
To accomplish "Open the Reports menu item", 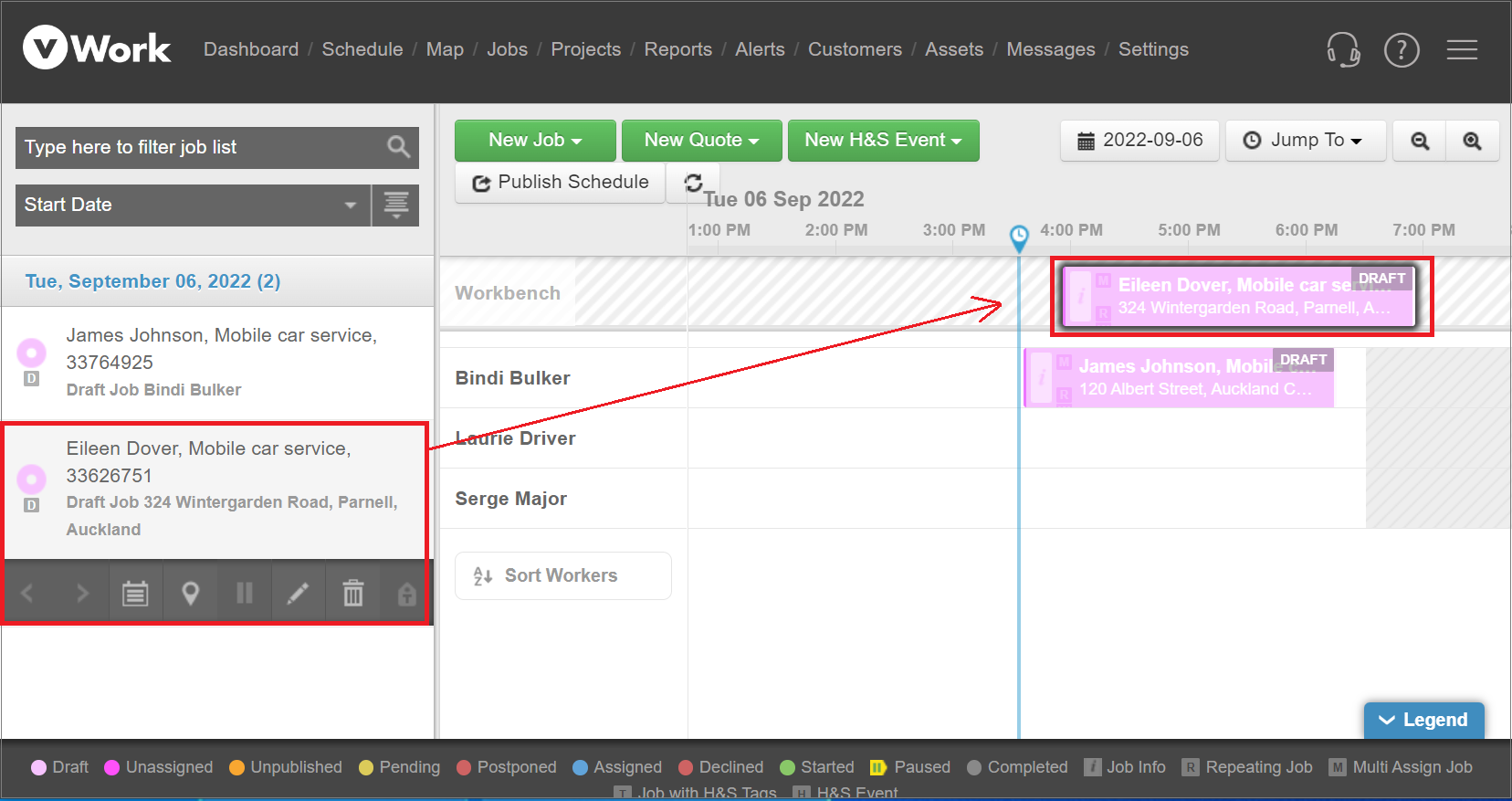I will (x=677, y=49).
